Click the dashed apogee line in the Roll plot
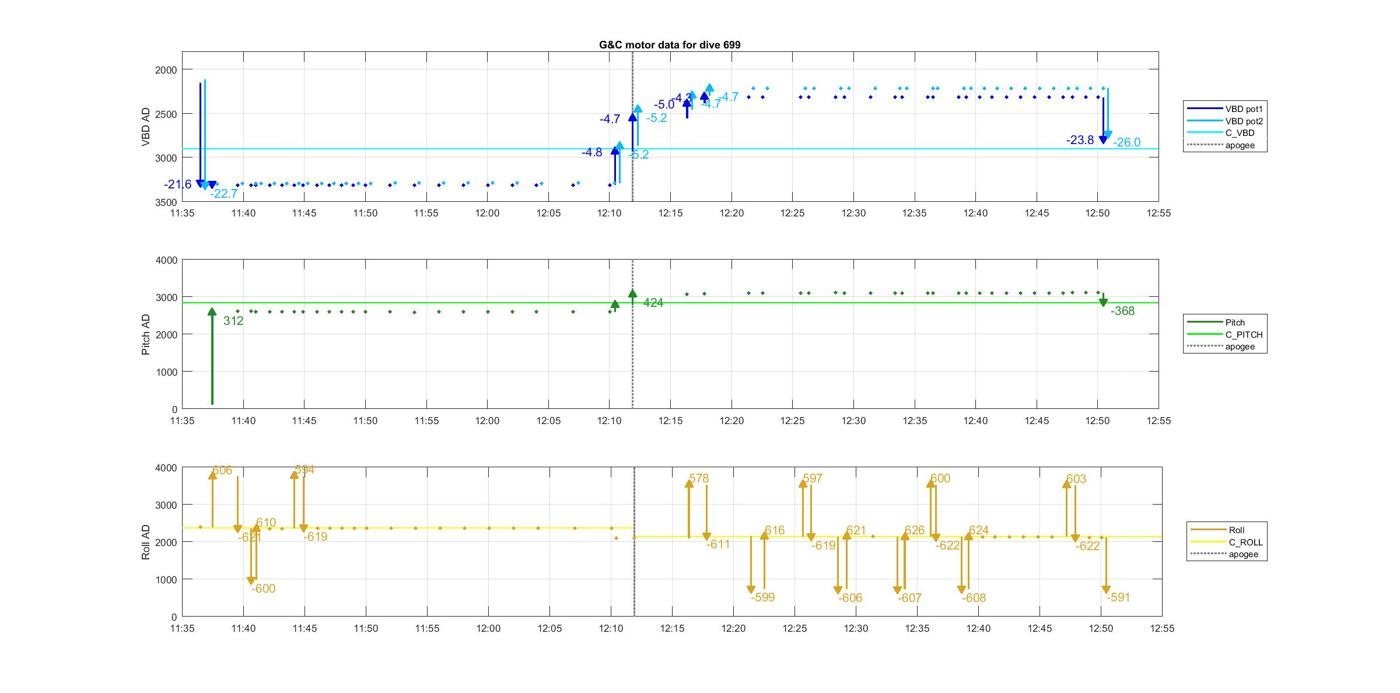Screen dimensions: 1400x693 click(x=634, y=542)
